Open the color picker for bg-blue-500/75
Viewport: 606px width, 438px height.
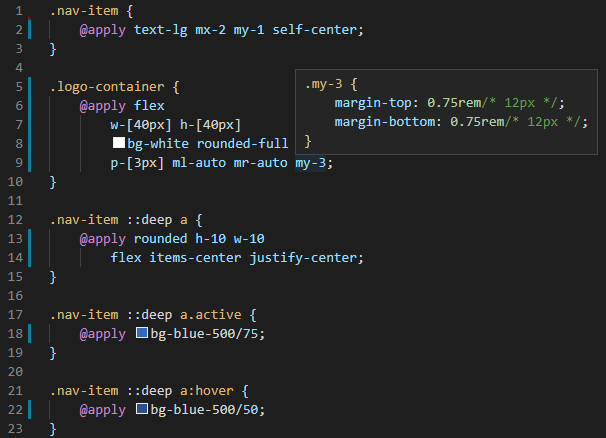tap(141, 333)
